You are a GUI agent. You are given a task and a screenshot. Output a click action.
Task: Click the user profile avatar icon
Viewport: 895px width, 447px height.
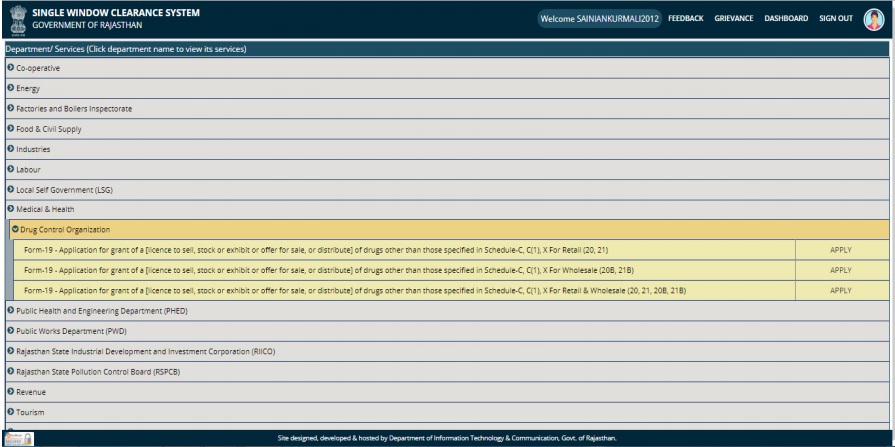(874, 18)
